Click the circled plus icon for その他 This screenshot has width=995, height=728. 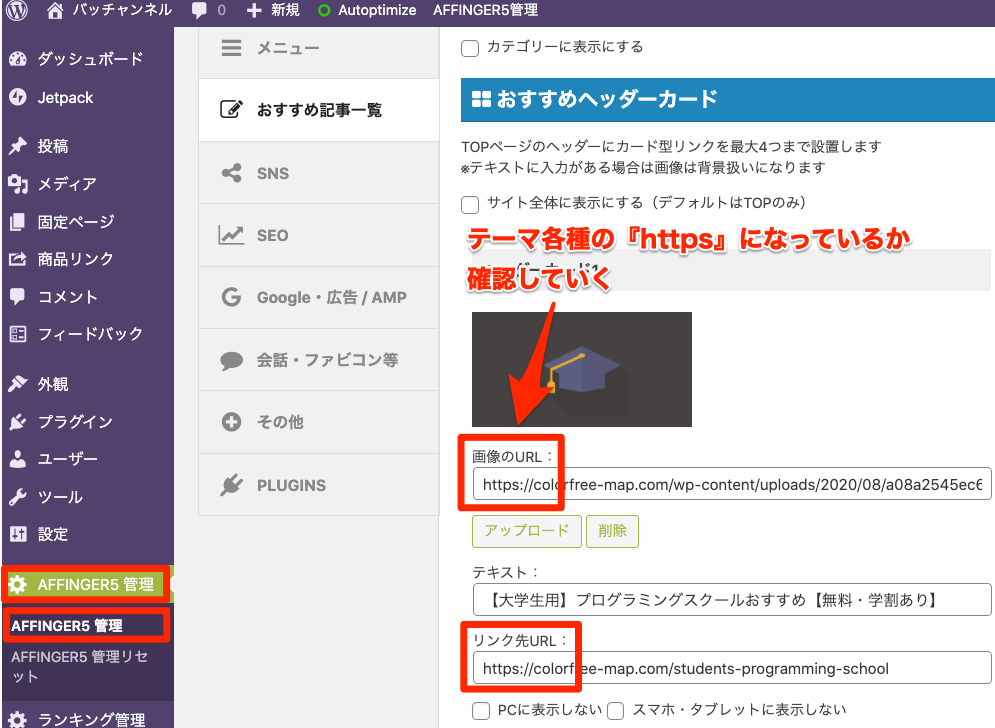point(231,421)
